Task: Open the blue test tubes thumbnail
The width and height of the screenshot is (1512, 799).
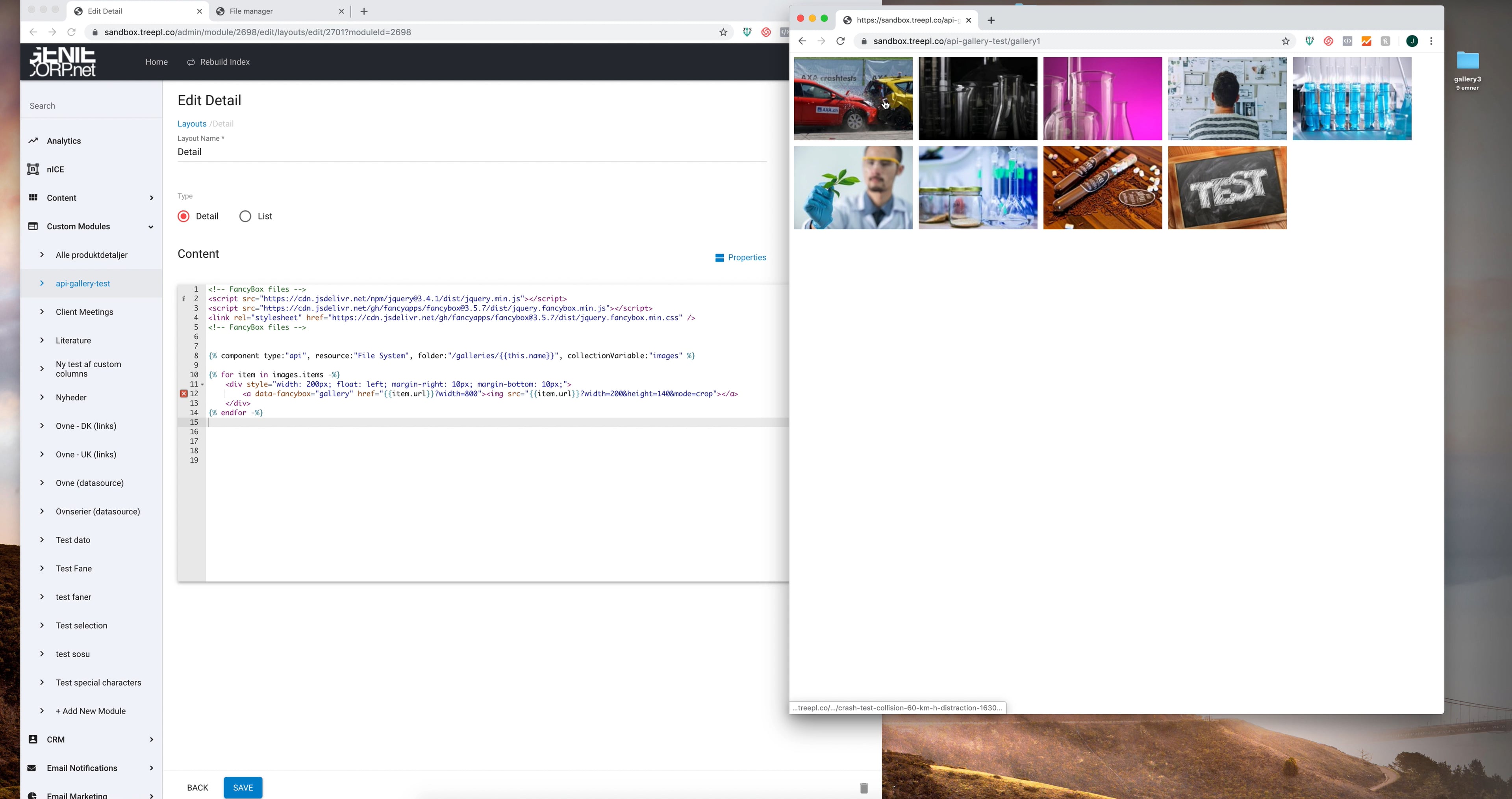Action: pos(1352,99)
